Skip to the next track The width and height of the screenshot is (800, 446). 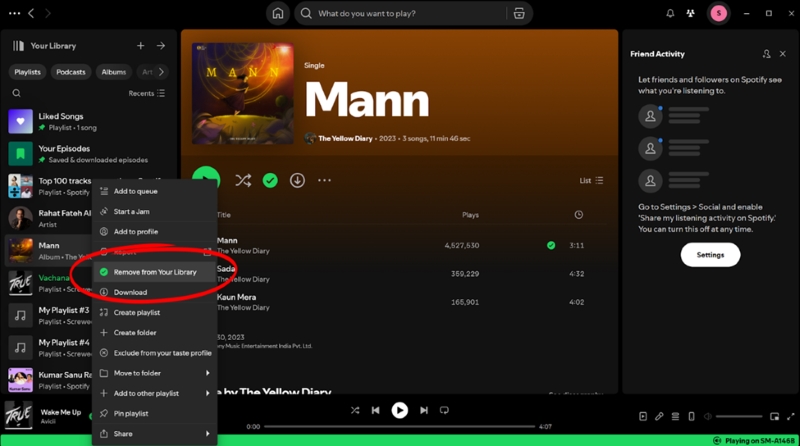423,410
